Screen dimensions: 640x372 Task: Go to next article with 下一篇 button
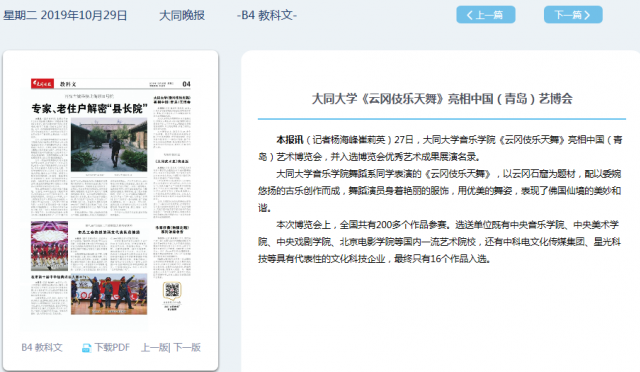(573, 15)
